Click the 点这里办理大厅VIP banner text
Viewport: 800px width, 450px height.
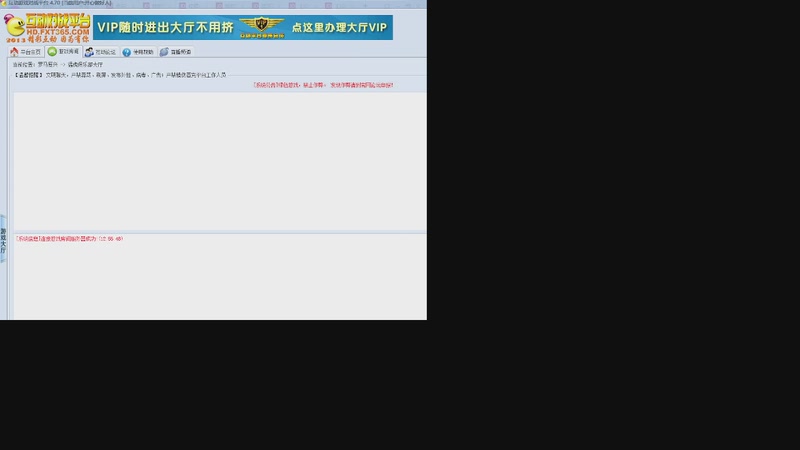339,28
